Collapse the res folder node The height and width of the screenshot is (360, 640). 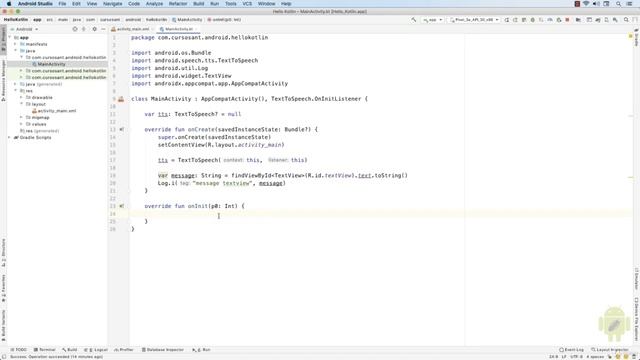coord(16,91)
